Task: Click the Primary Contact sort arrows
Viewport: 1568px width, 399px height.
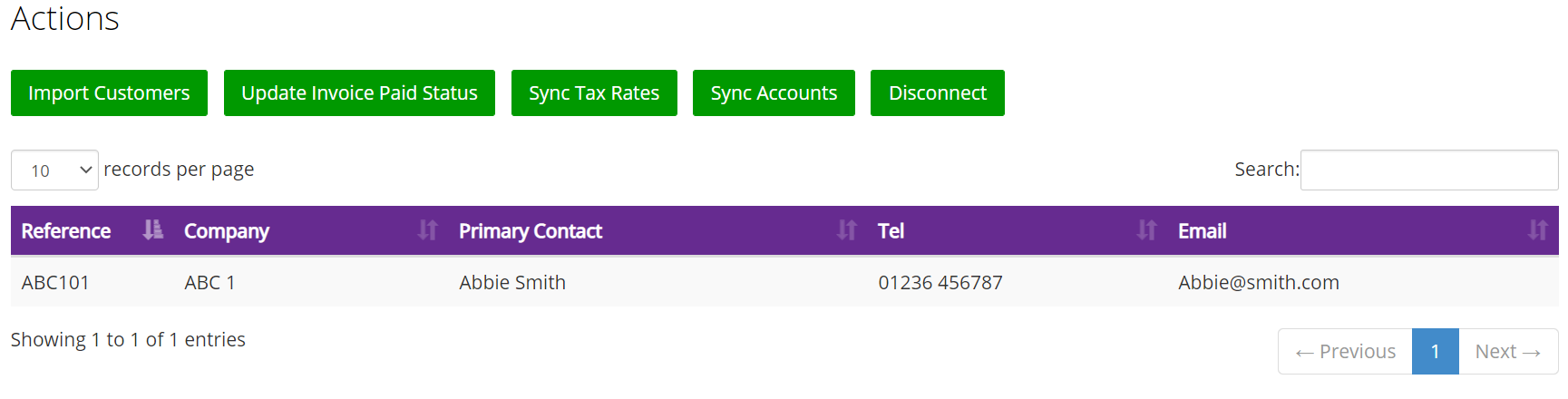Action: point(847,230)
